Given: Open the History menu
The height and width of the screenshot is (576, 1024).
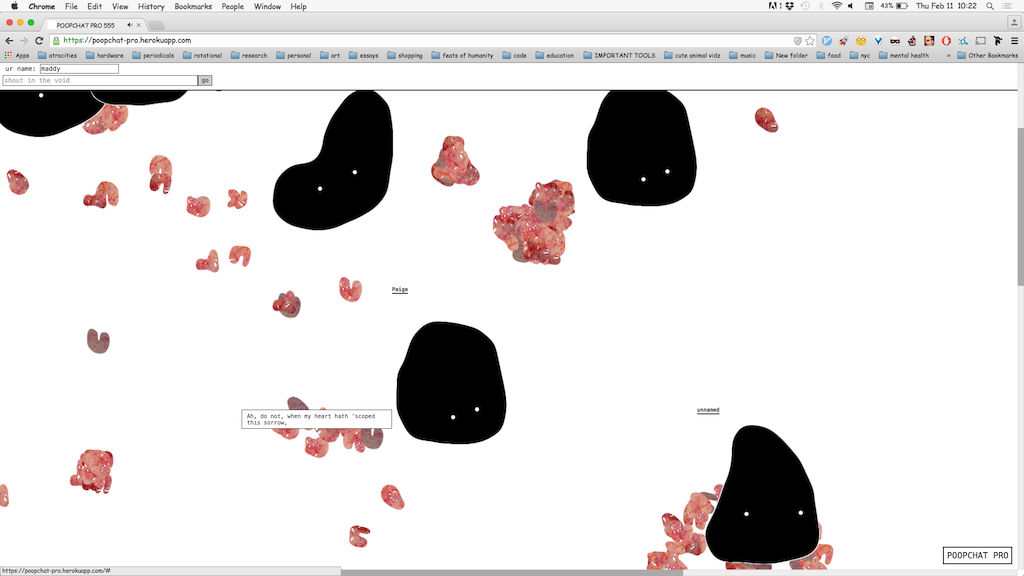Looking at the screenshot, I should [151, 6].
